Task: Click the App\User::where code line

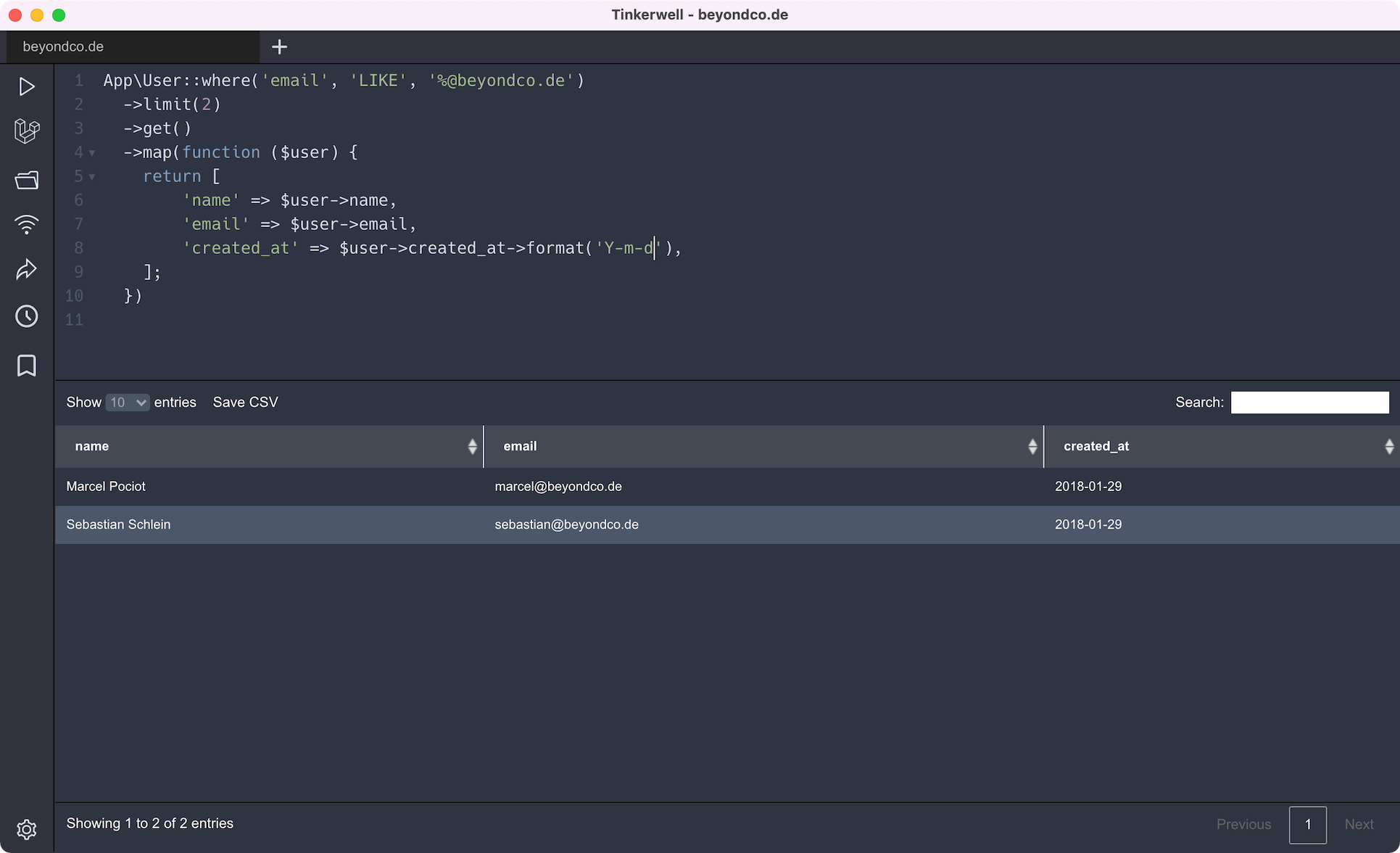Action: (344, 81)
